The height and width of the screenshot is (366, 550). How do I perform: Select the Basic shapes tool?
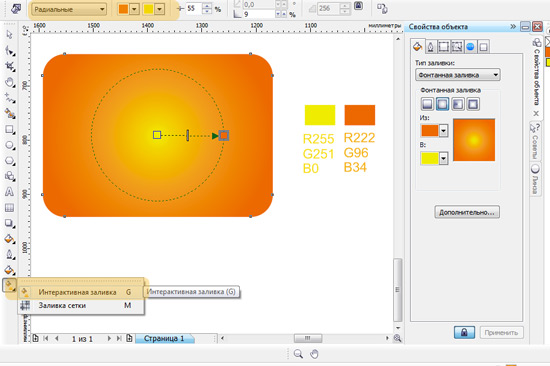click(x=9, y=176)
